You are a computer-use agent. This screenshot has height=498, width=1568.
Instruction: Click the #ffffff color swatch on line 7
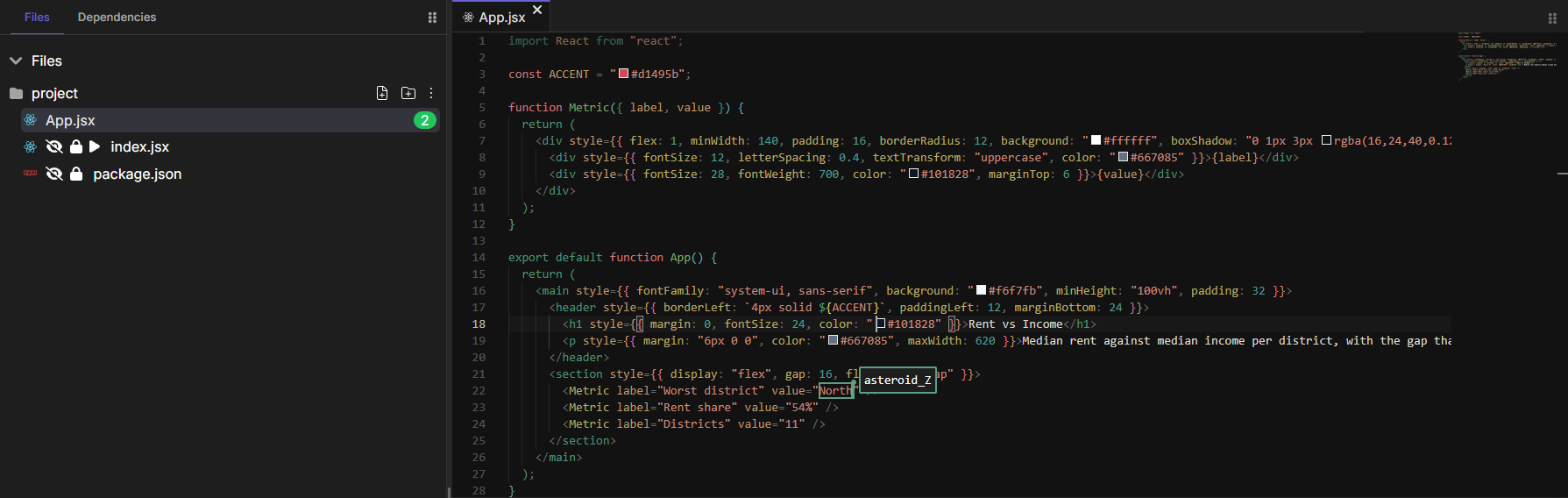tap(1095, 141)
